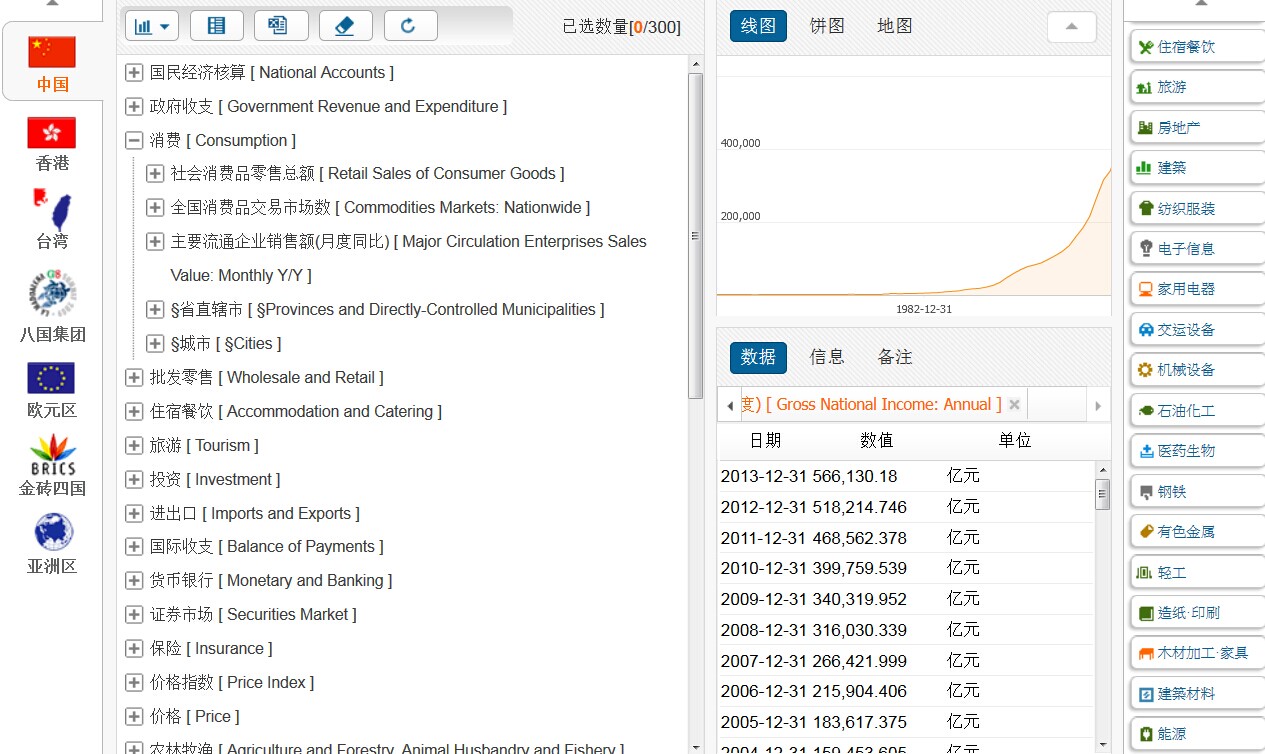
Task: Switch to the 地图 map tab
Action: (x=894, y=26)
